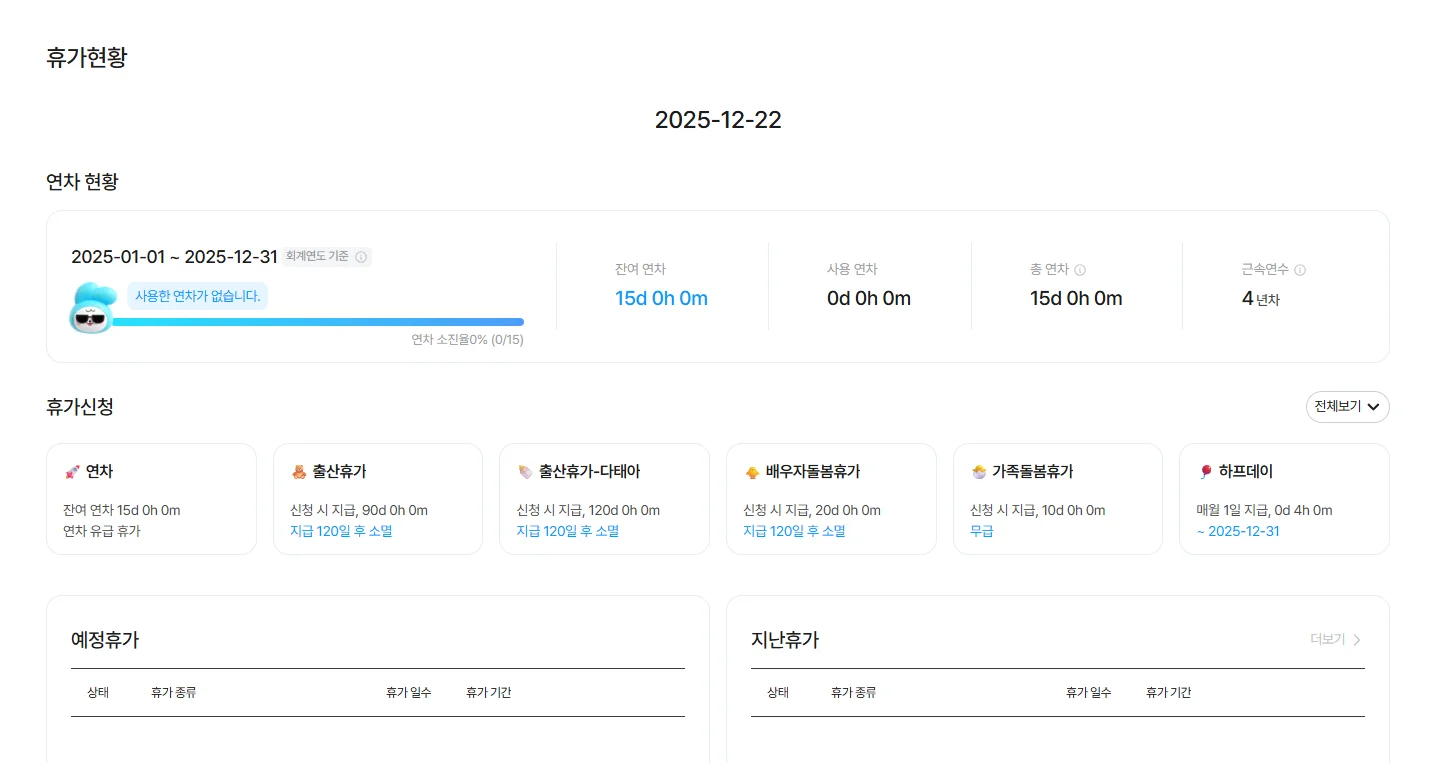Click the 무급 link in the 가족돌봄휴가 card
1437x763 pixels.
[x=981, y=531]
